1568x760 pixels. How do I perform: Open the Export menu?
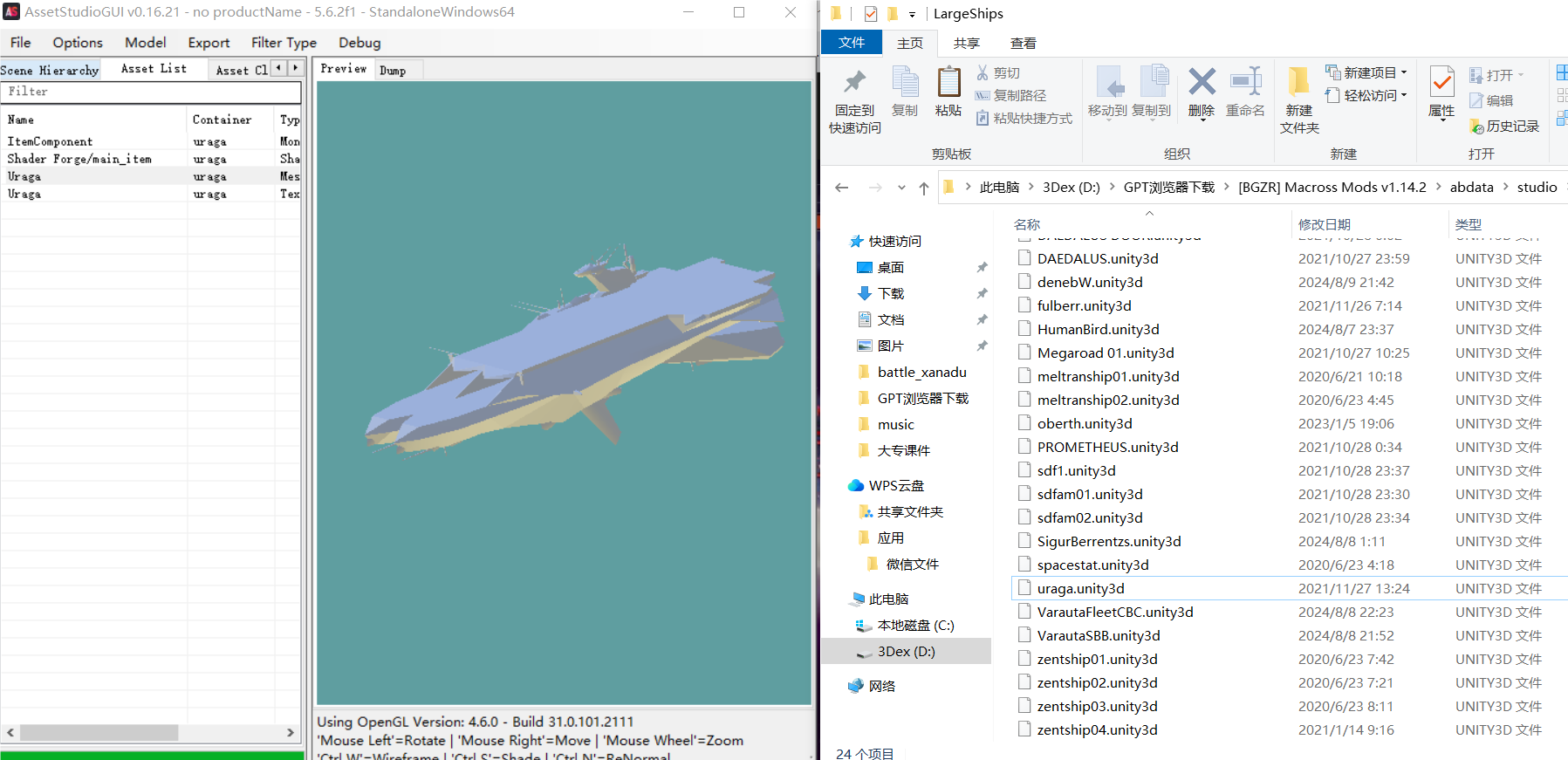click(209, 42)
